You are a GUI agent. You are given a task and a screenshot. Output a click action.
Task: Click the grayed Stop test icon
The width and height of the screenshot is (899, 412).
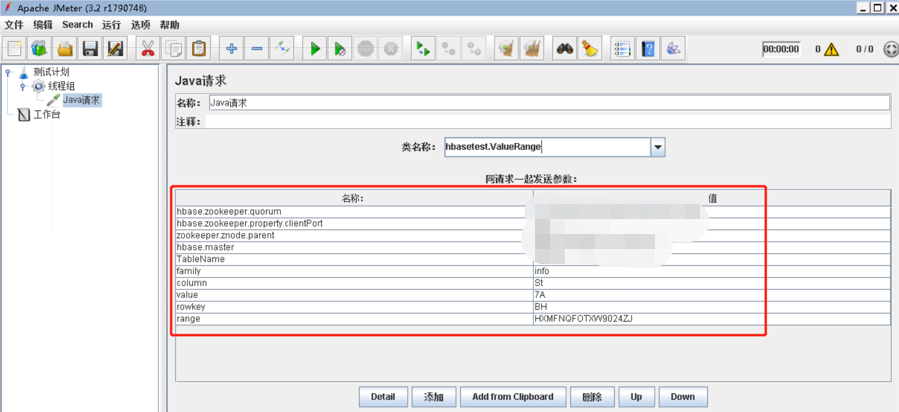(x=365, y=49)
